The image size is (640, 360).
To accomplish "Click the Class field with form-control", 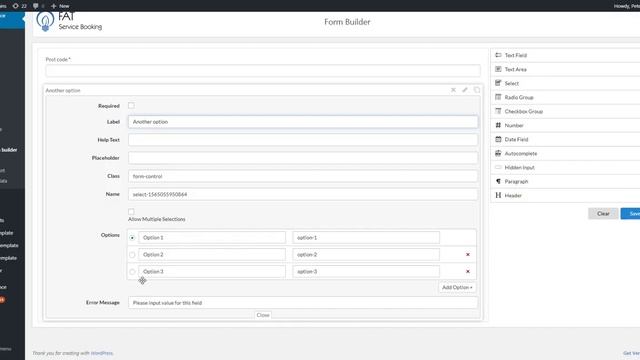I will [303, 176].
